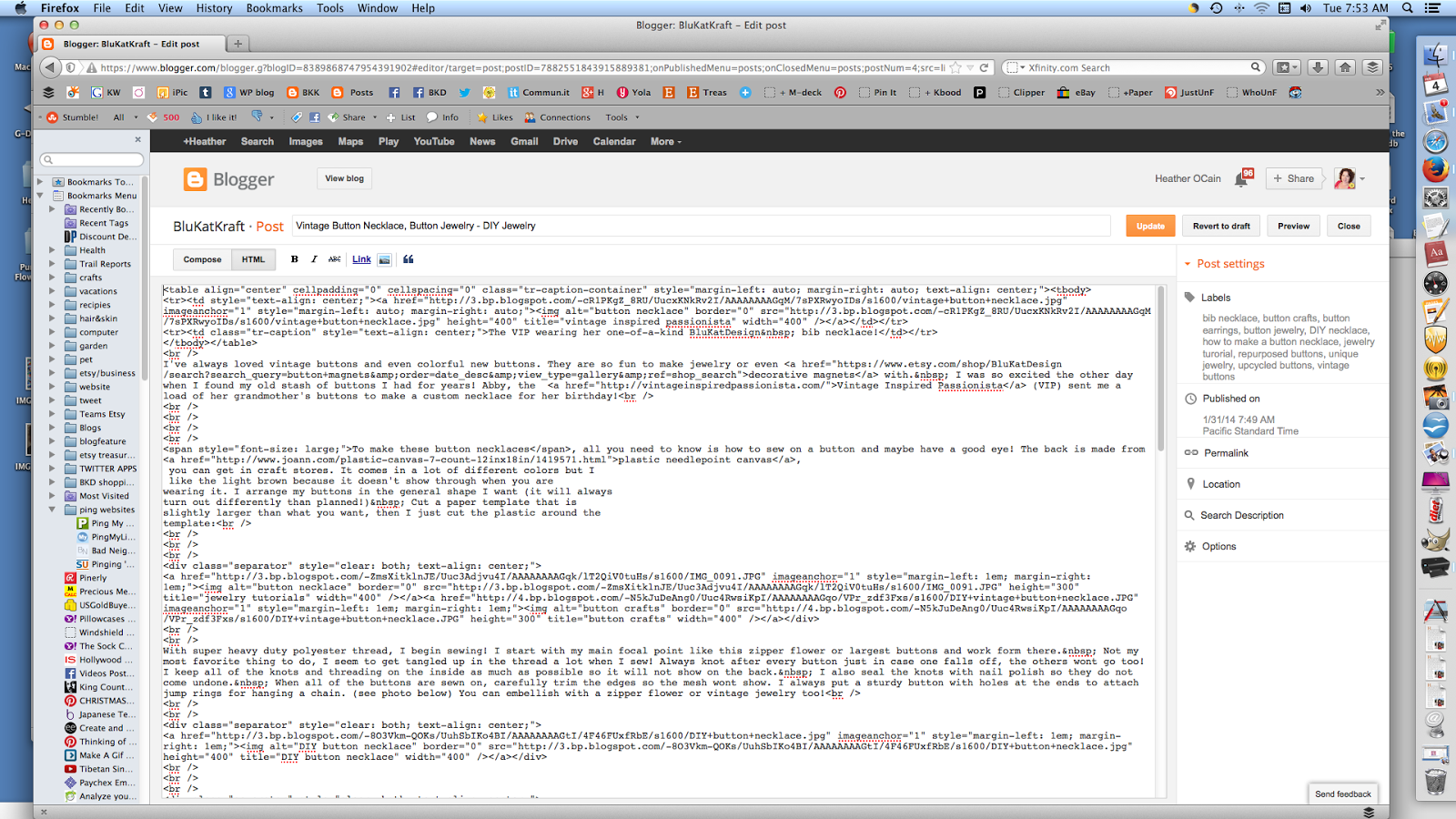Viewport: 1456px width, 819px height.
Task: Select the Blogger Edit post tab
Action: 131,44
